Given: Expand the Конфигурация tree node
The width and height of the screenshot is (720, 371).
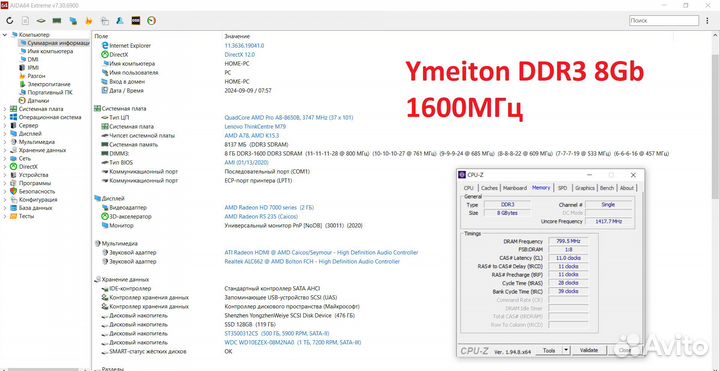Looking at the screenshot, I should pos(5,200).
